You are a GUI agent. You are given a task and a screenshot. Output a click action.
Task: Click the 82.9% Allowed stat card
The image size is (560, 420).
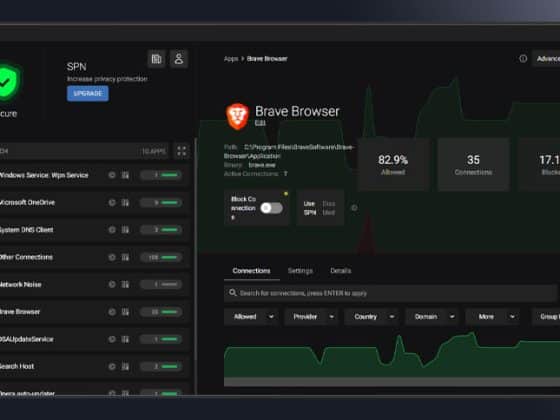[x=393, y=164]
